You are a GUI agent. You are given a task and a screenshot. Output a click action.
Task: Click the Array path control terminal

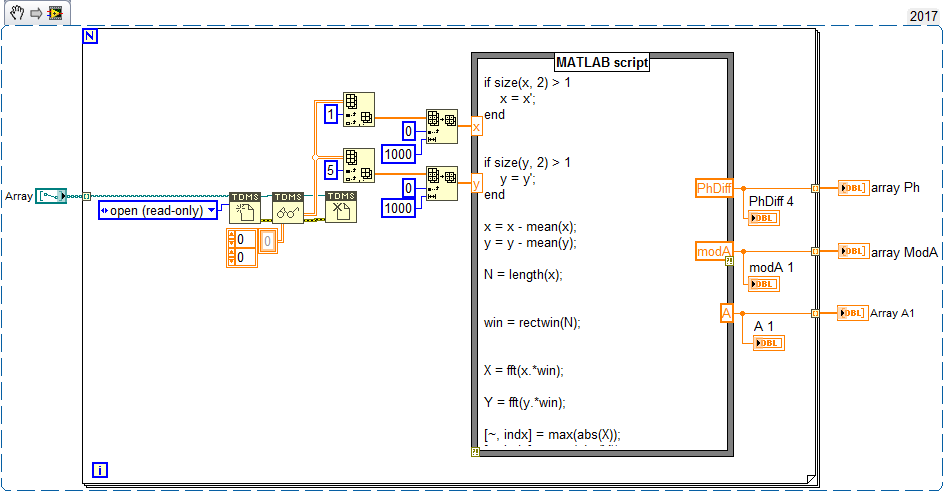click(x=50, y=196)
